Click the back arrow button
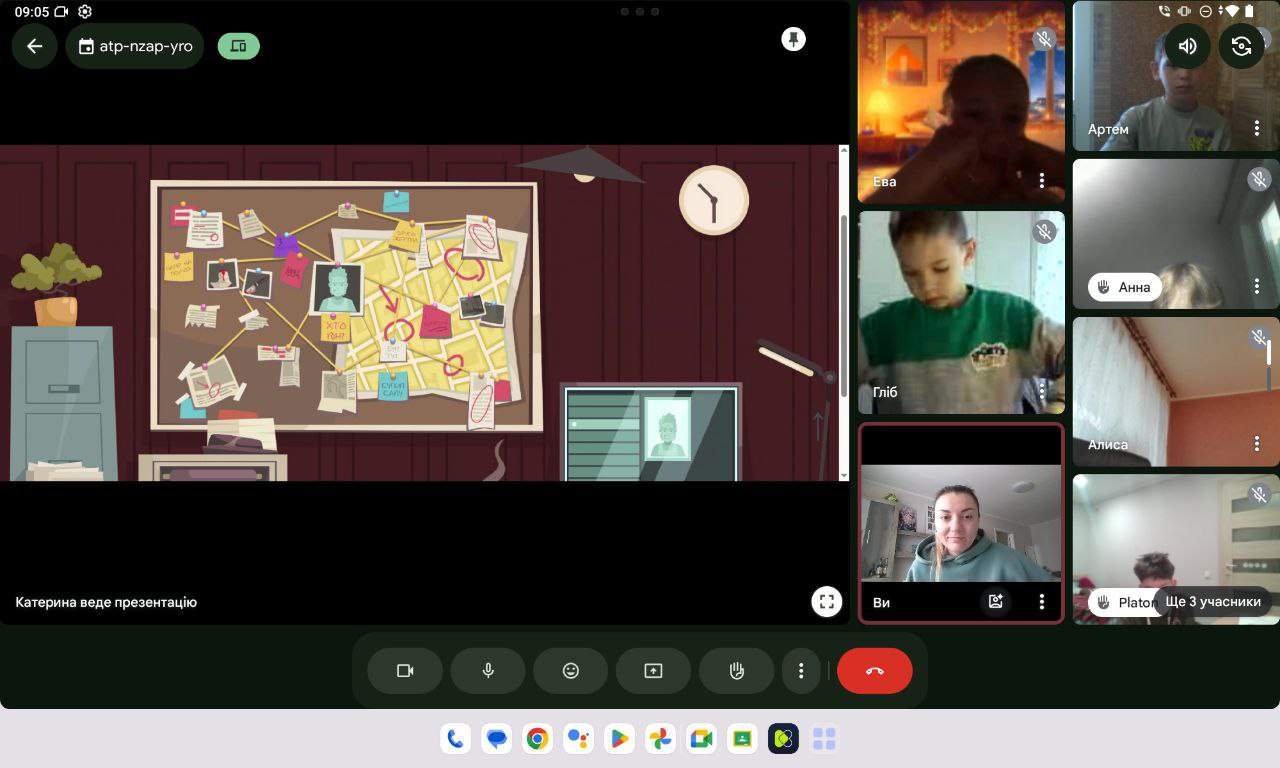1280x768 pixels. [x=35, y=46]
